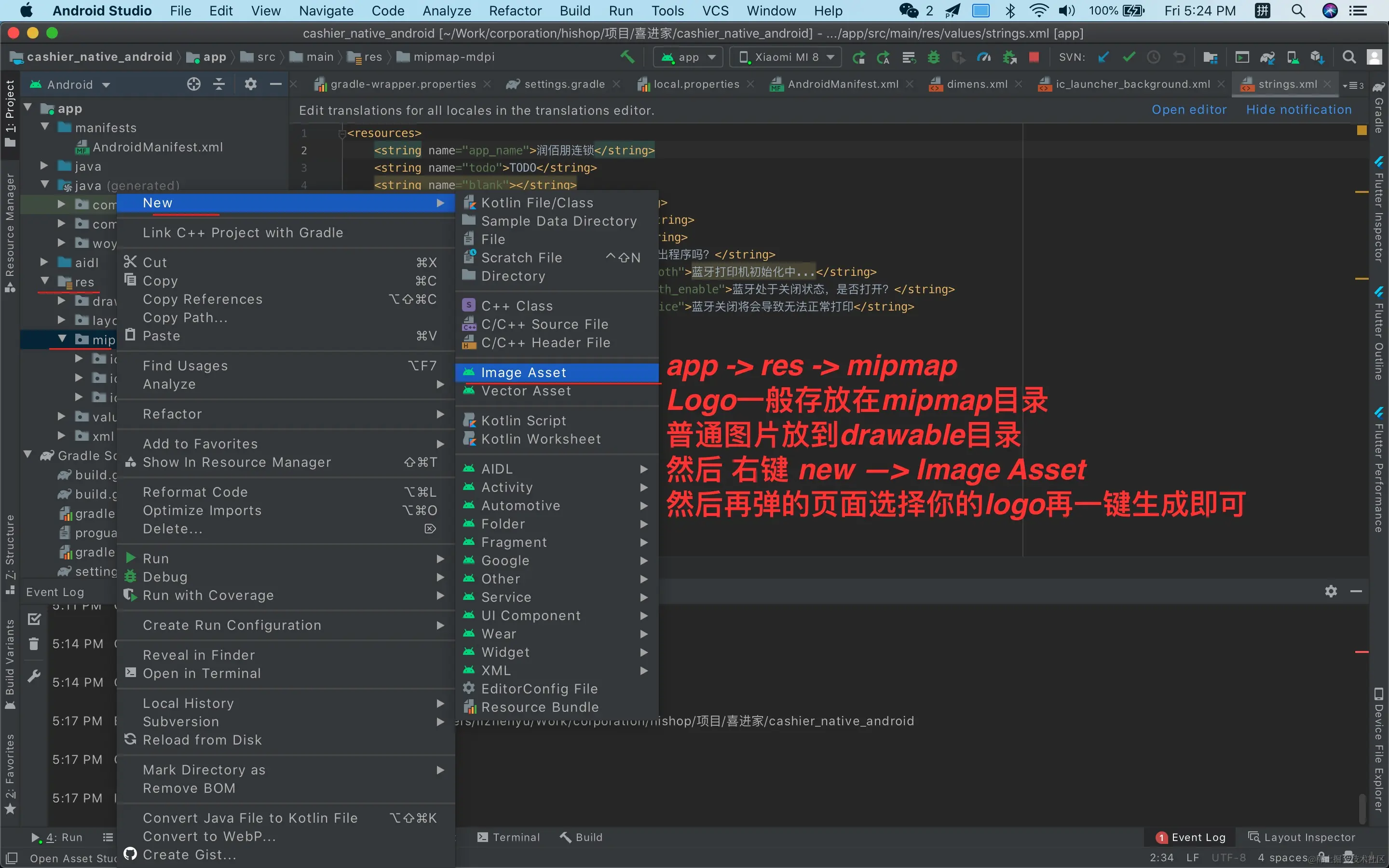Click the Open editor link
The image size is (1389, 868).
point(1189,109)
